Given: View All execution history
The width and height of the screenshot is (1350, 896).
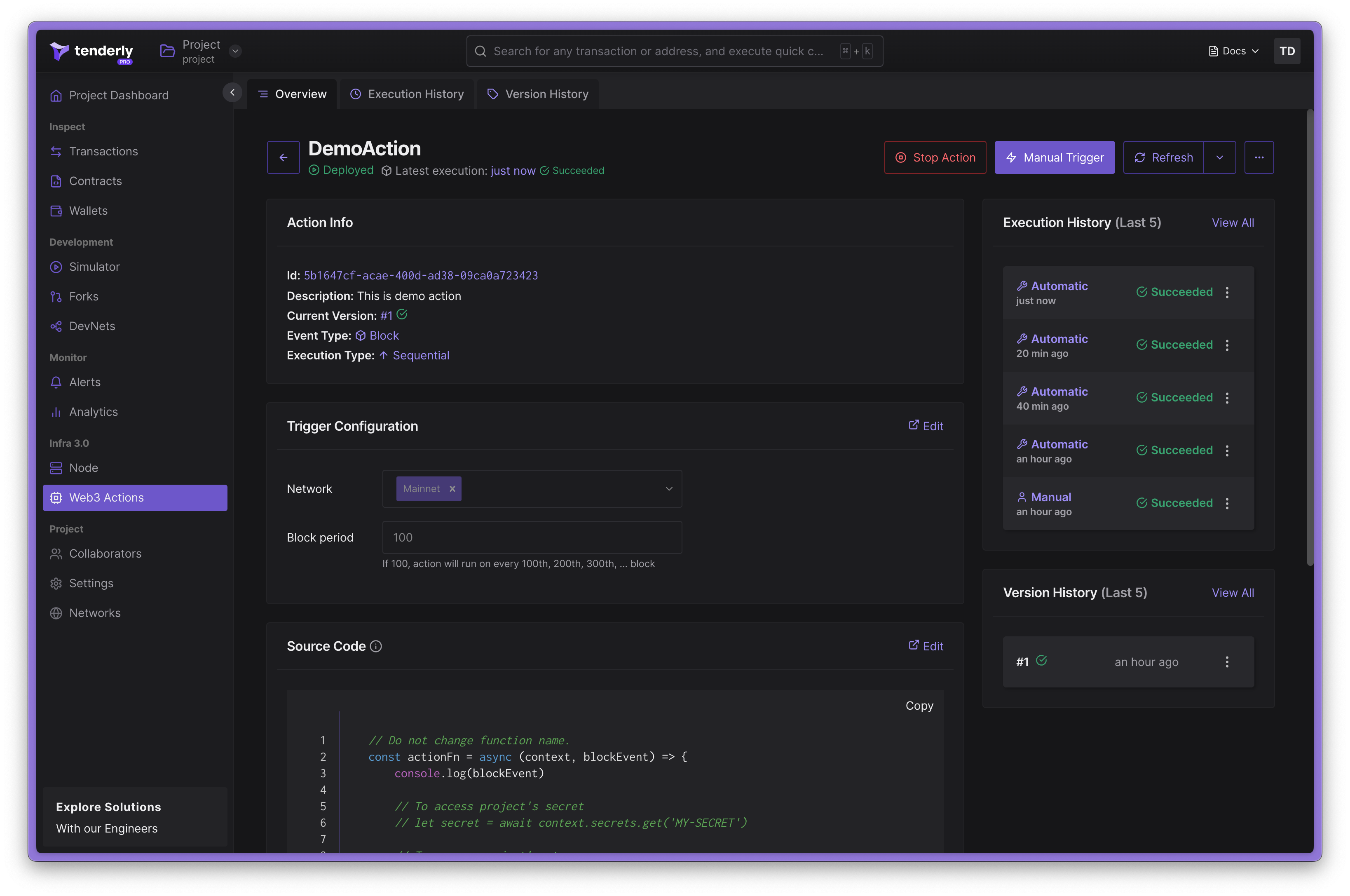Looking at the screenshot, I should 1233,223.
